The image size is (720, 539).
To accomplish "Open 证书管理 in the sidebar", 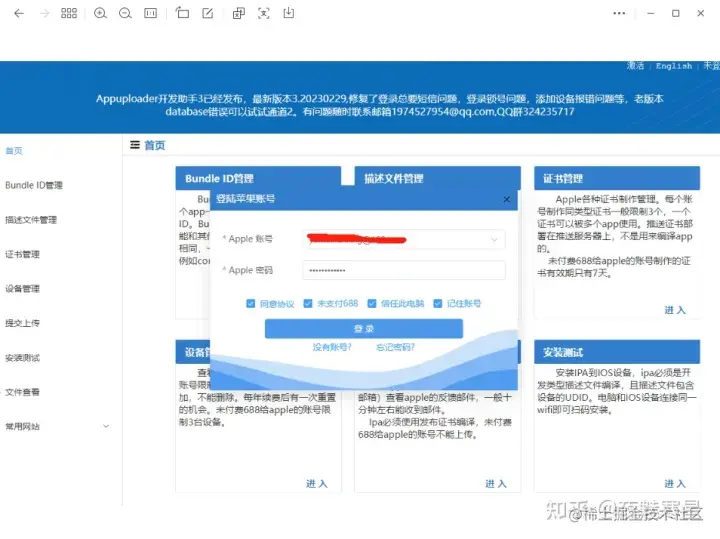I will pyautogui.click(x=22, y=254).
